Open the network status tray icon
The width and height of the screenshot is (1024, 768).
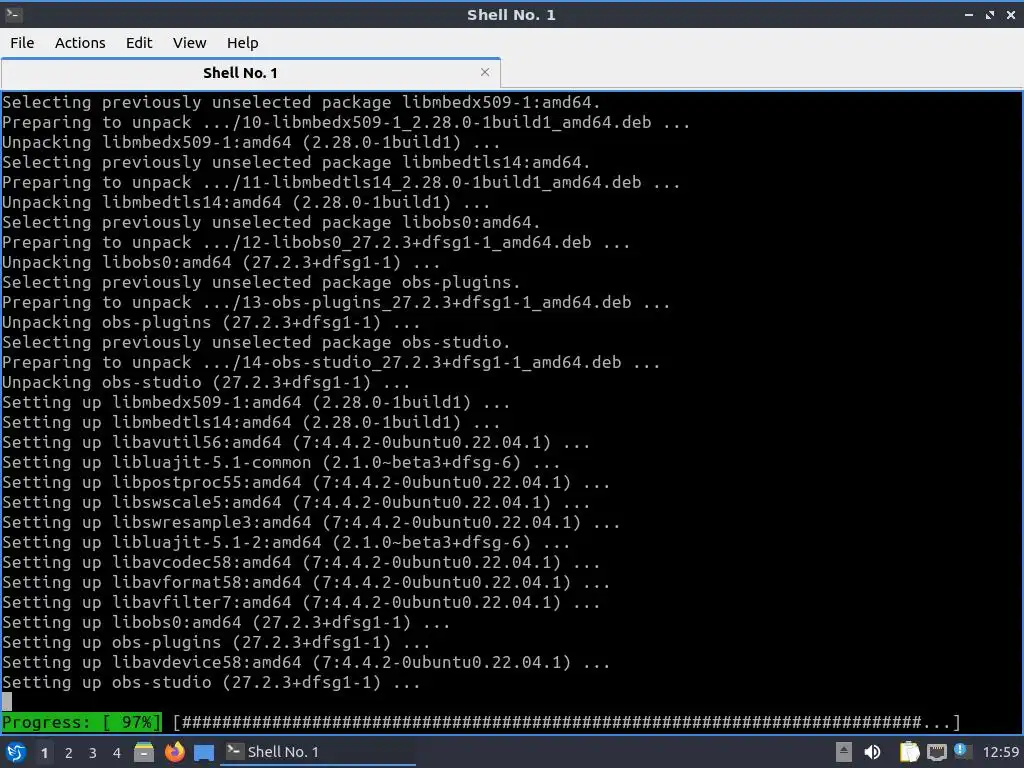click(936, 753)
